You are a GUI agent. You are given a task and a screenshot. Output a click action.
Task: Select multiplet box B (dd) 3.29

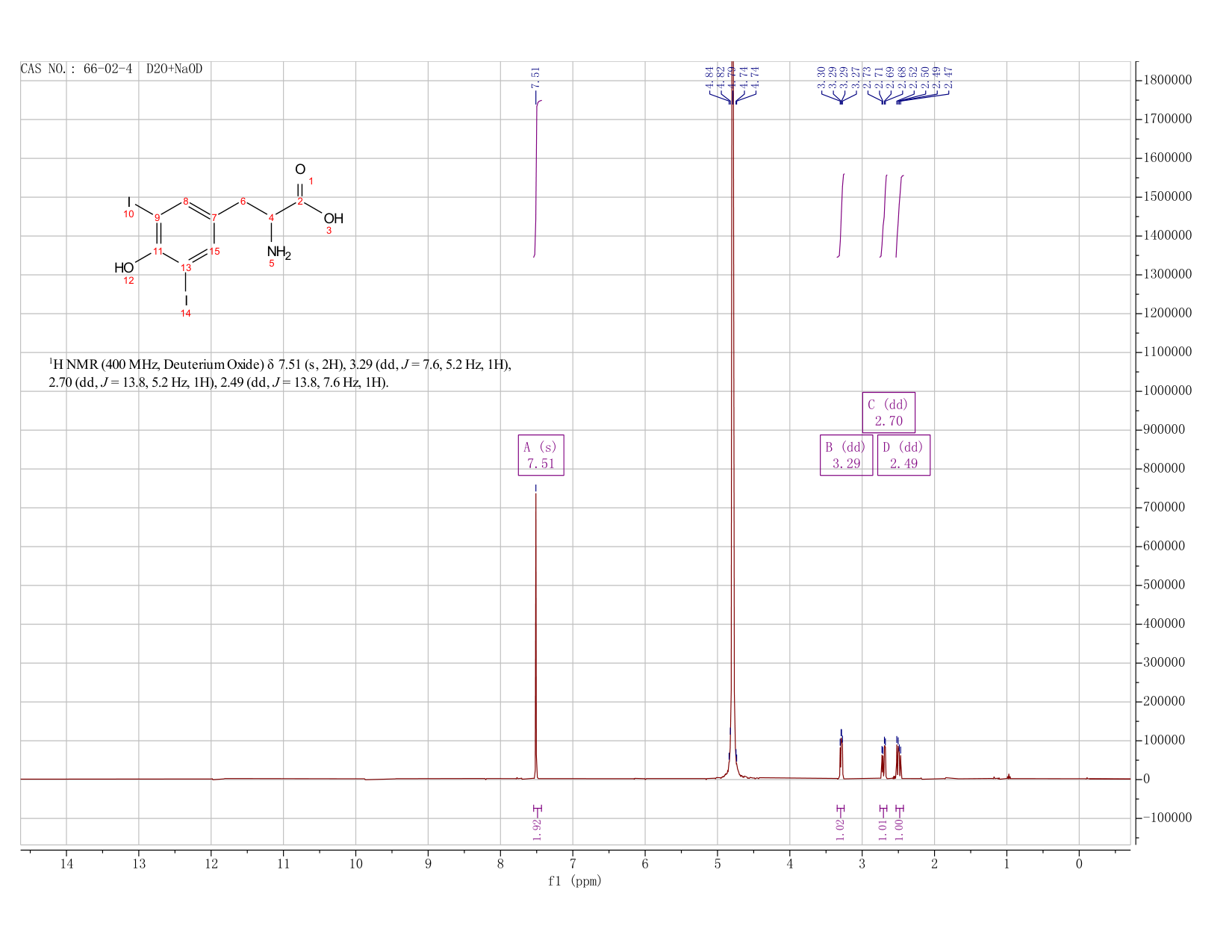click(x=846, y=455)
